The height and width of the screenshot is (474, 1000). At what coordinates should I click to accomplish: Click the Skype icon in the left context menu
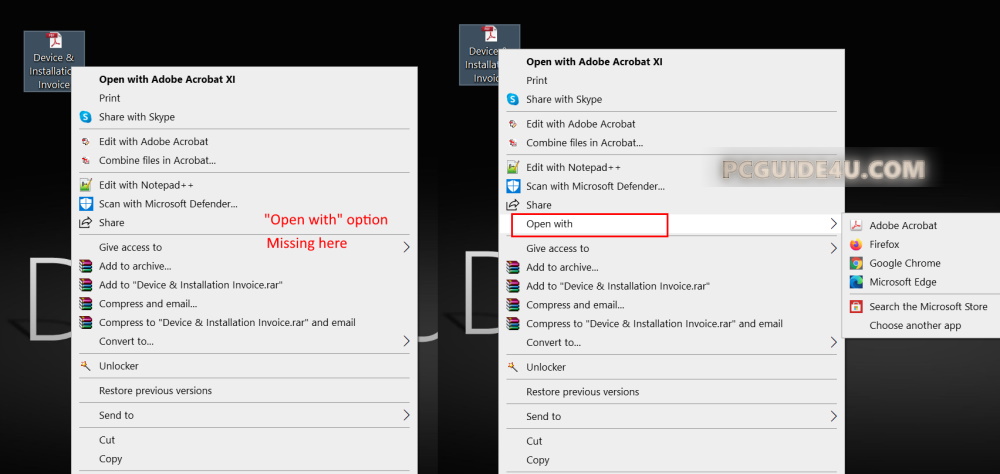[86, 117]
